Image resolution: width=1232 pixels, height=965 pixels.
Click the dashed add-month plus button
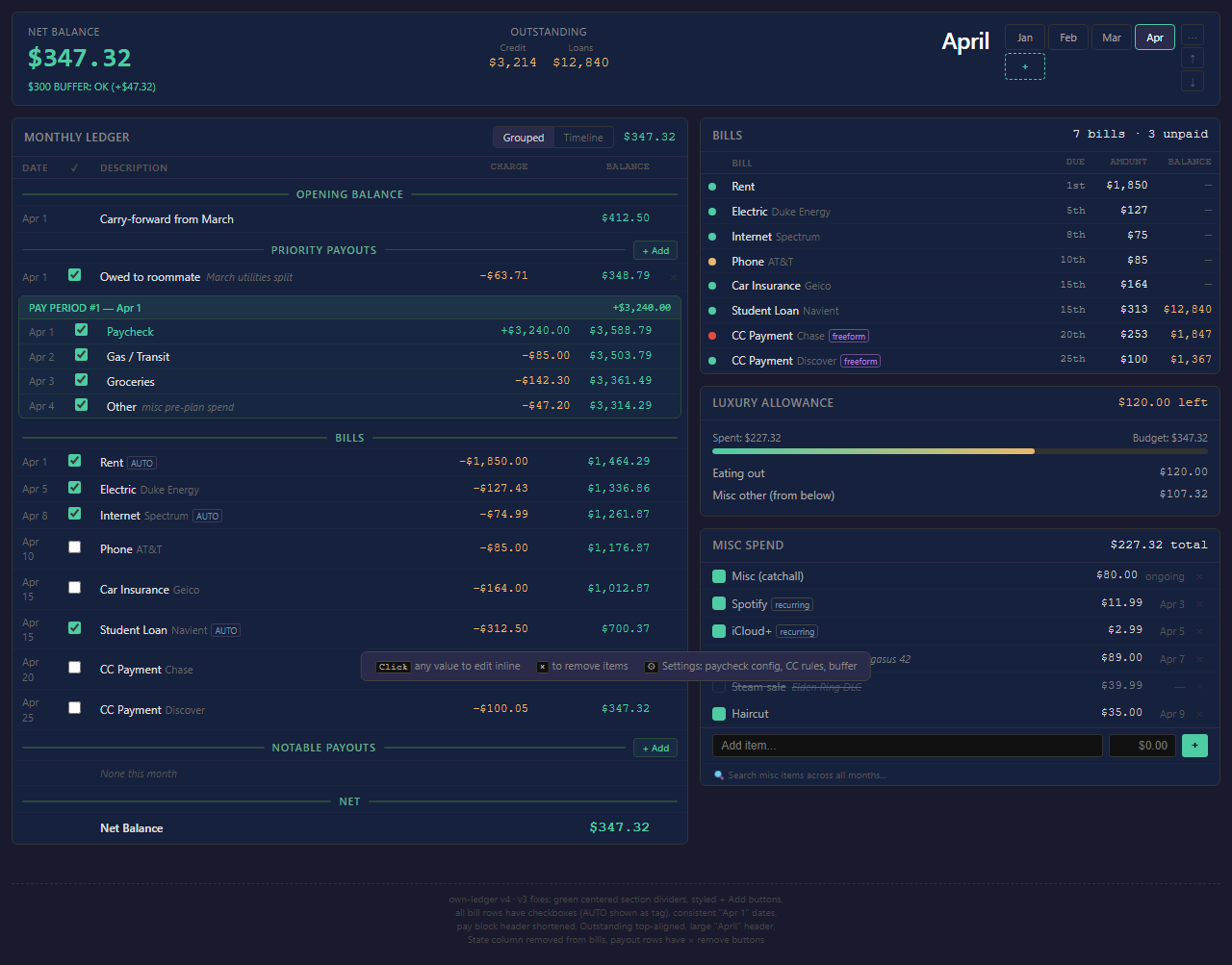click(1025, 66)
